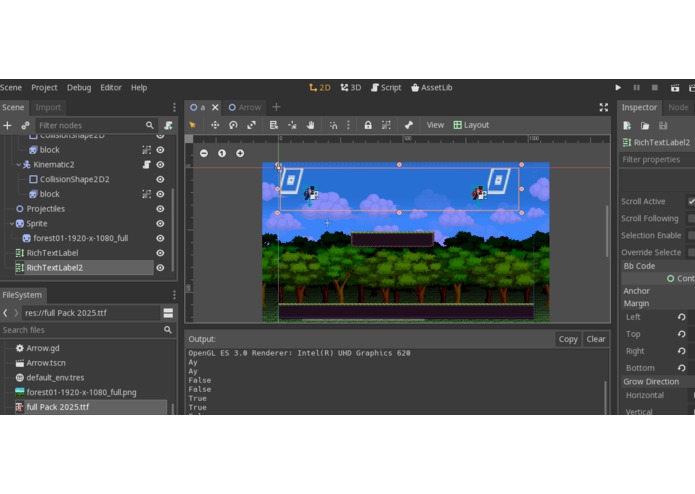Hide forest01-1920-x-1080_full node
The height and width of the screenshot is (494, 695).
160,238
